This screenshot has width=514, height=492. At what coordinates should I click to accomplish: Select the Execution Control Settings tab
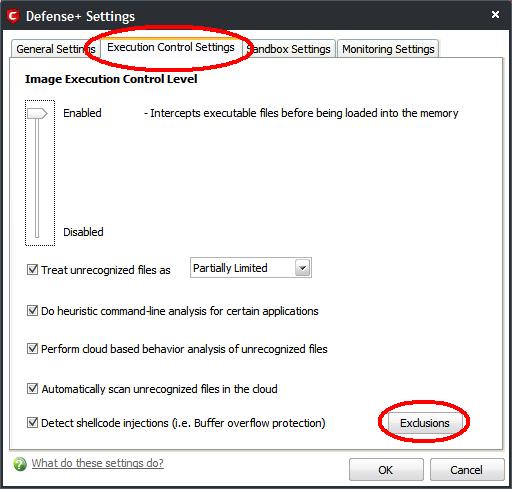pyautogui.click(x=171, y=47)
